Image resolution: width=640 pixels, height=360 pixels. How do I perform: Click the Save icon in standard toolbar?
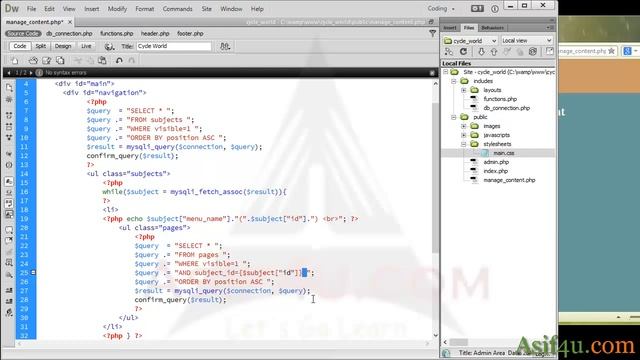point(47,61)
